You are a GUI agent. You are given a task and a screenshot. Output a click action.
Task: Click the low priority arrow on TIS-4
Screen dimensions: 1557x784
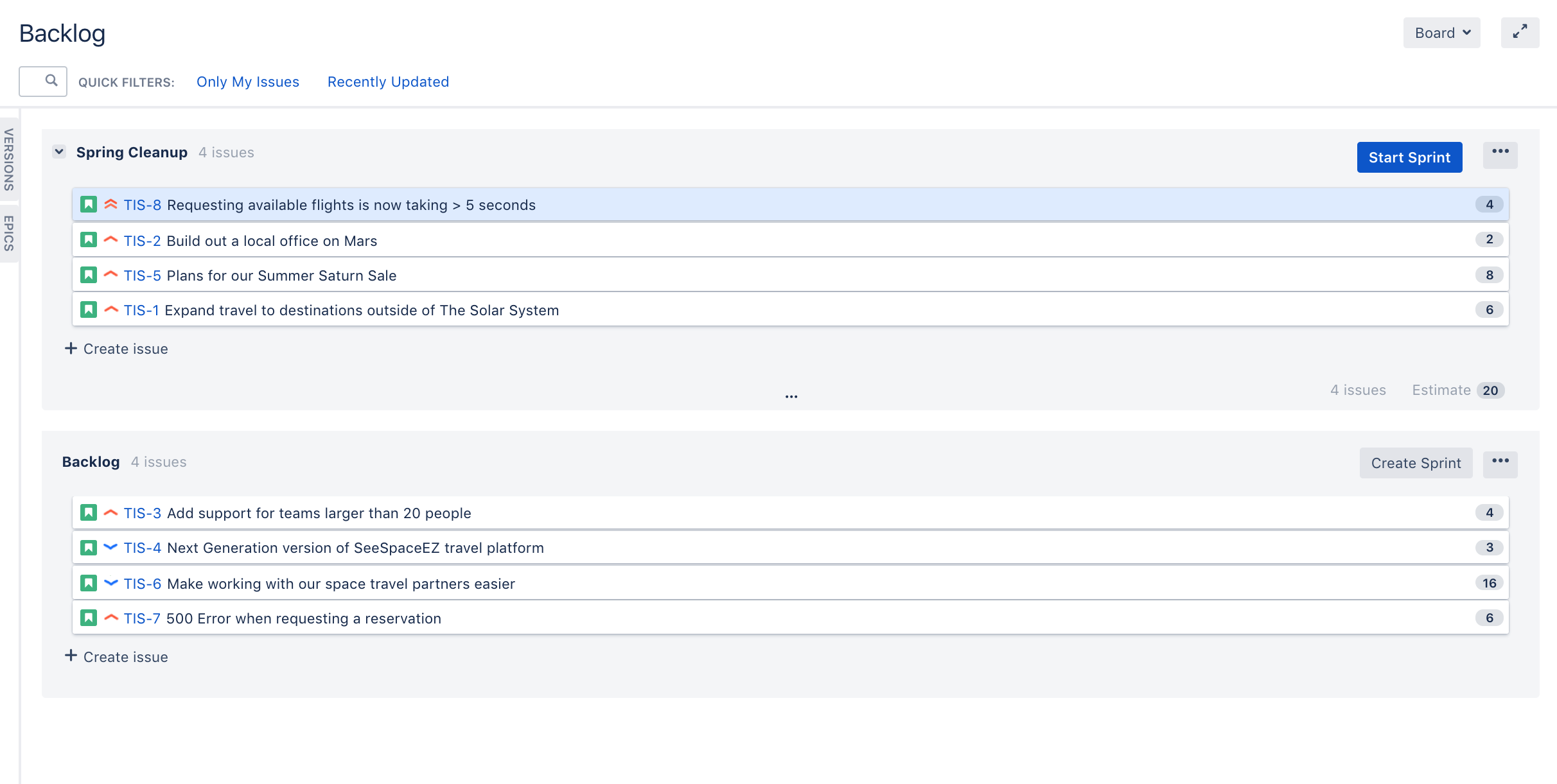(110, 548)
